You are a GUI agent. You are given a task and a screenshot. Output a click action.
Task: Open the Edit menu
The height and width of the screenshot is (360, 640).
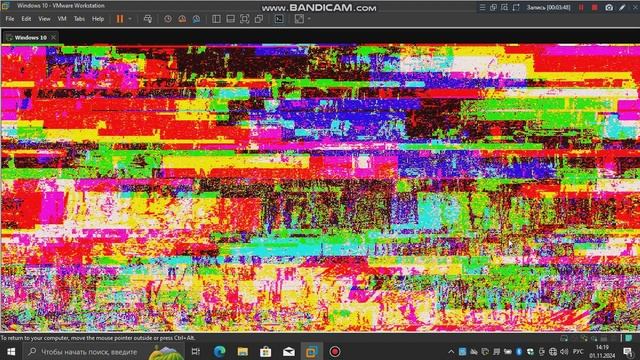tap(26, 19)
